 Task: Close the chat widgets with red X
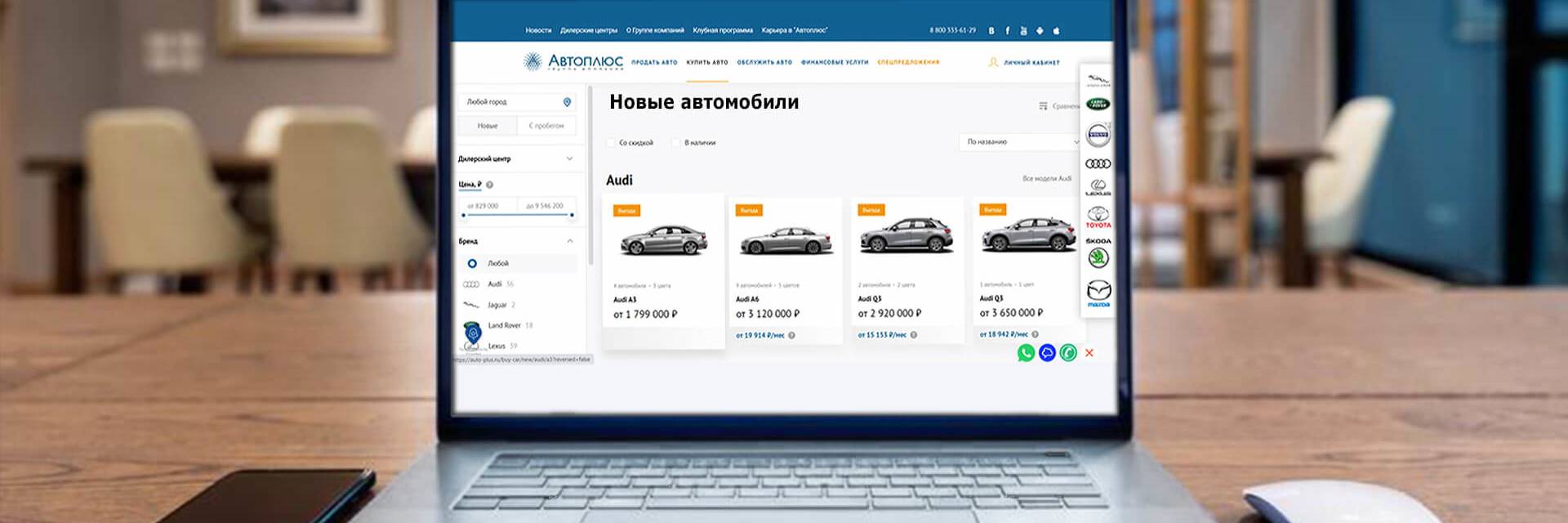1089,353
